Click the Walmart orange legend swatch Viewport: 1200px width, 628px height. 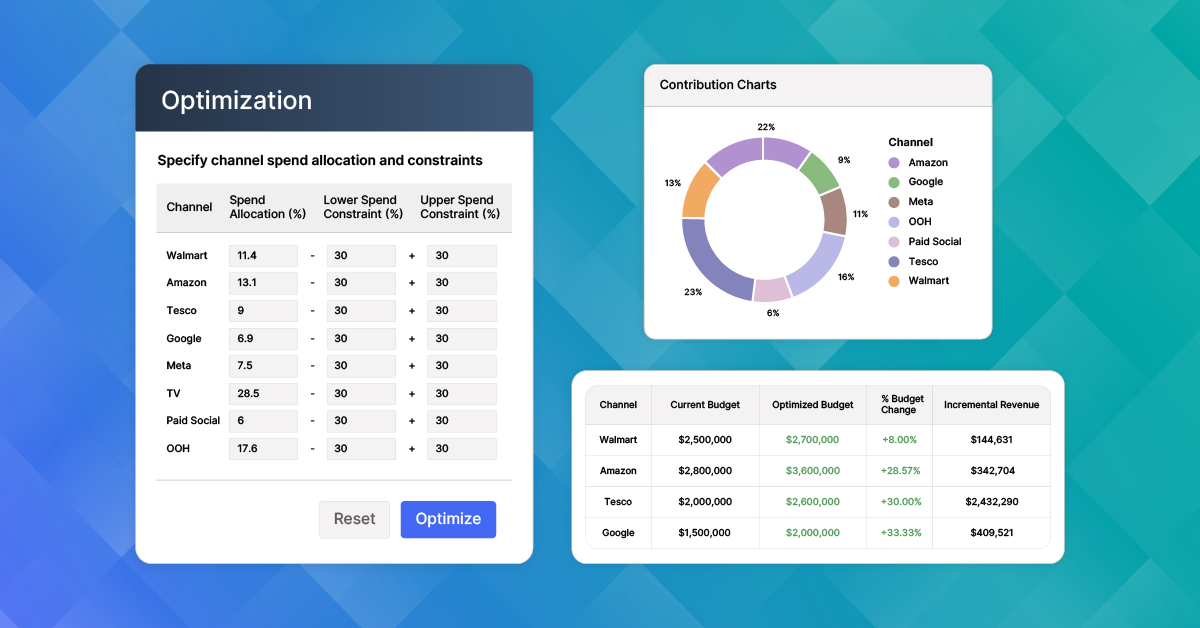894,281
